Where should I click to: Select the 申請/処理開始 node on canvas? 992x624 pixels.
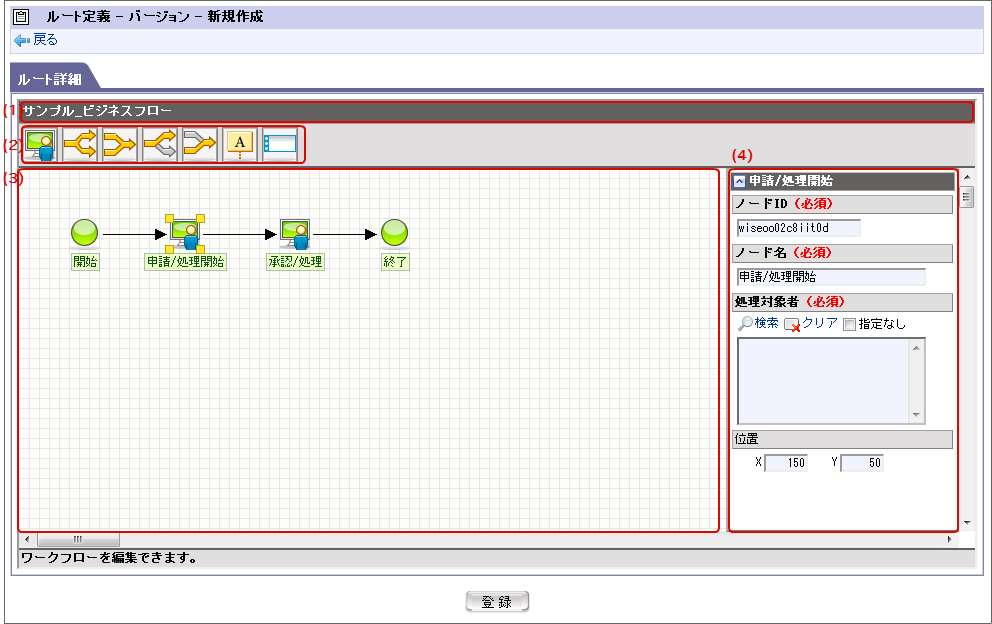click(185, 234)
